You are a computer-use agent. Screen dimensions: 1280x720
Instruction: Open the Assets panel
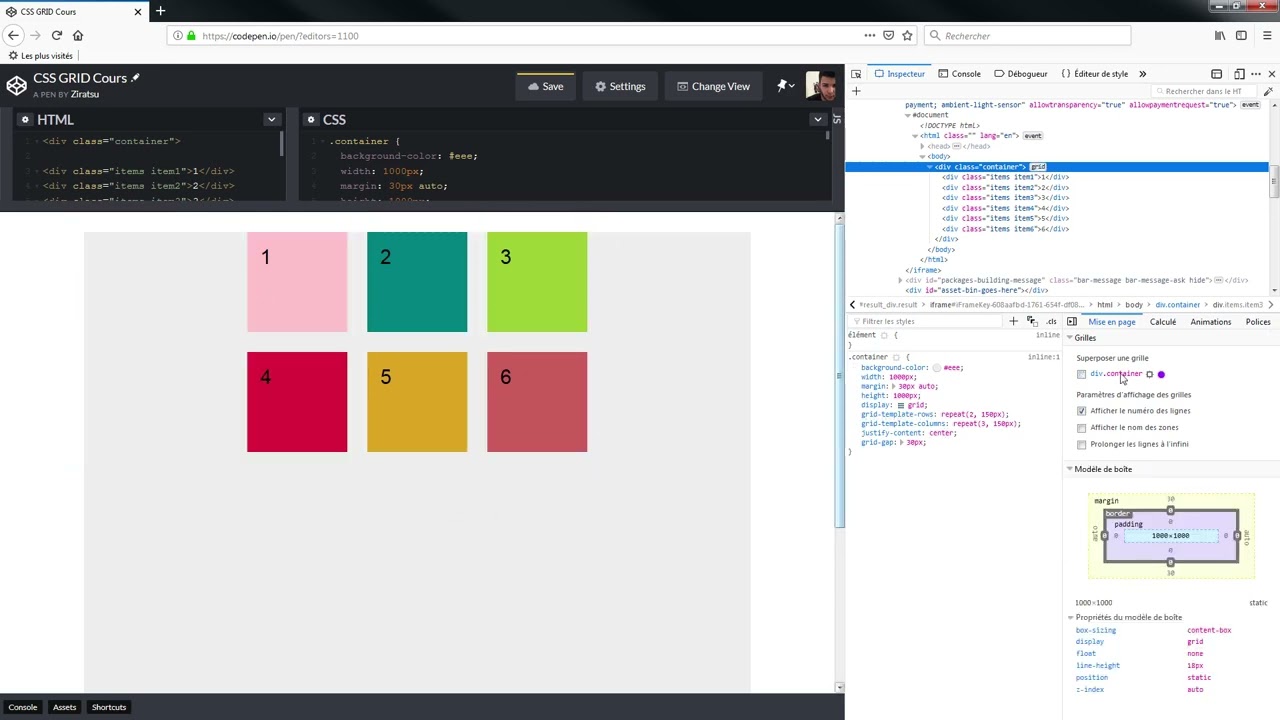point(64,707)
